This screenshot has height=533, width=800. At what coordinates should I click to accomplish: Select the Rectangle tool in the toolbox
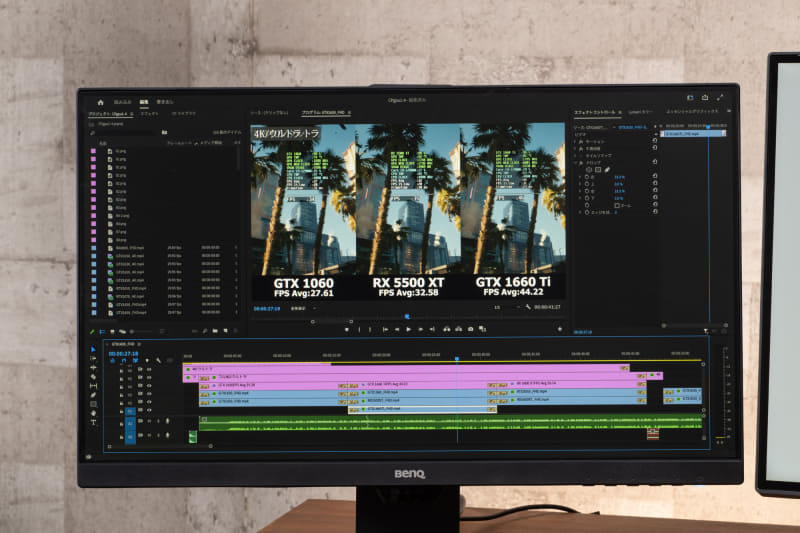[x=93, y=404]
